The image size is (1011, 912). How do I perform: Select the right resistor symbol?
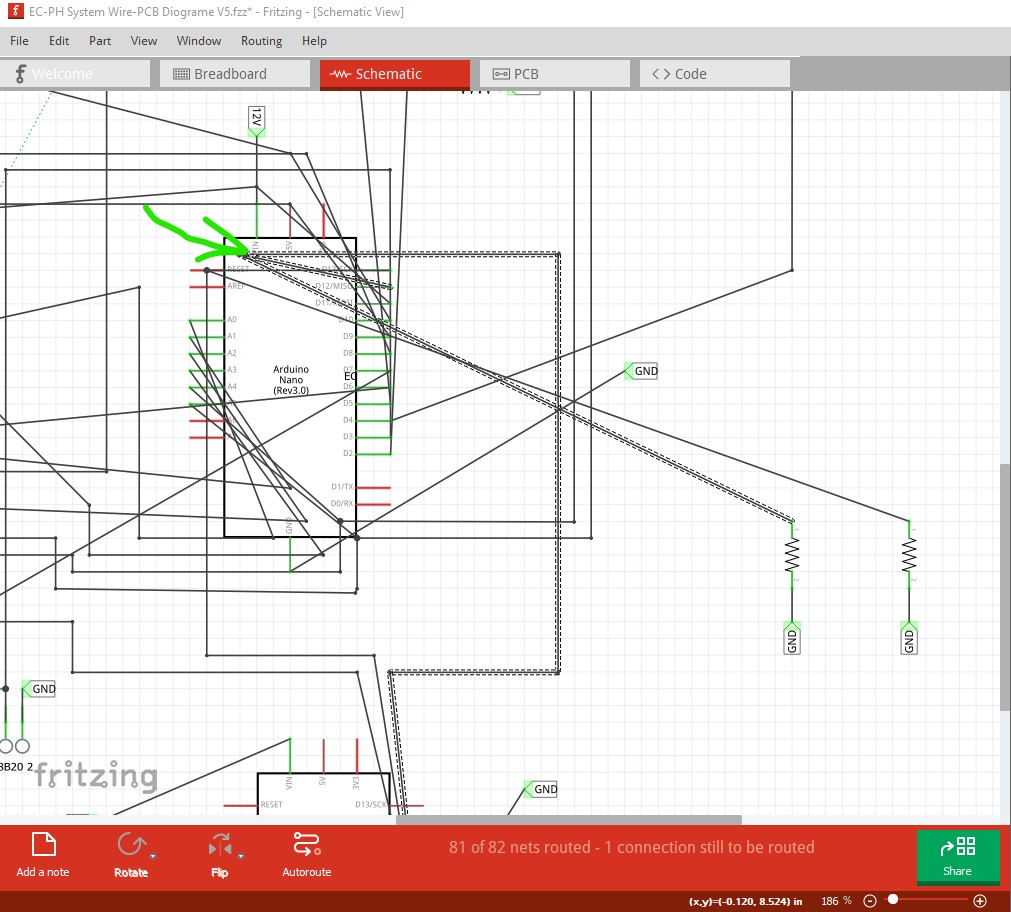pos(909,555)
